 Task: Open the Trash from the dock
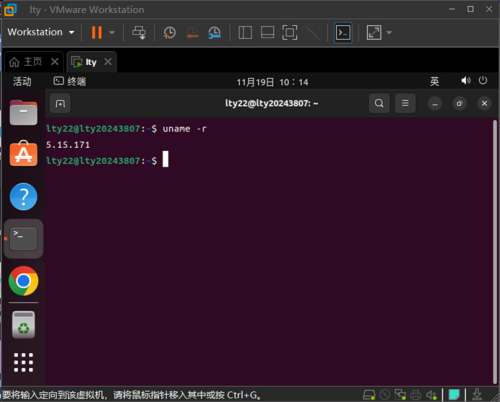(23, 325)
